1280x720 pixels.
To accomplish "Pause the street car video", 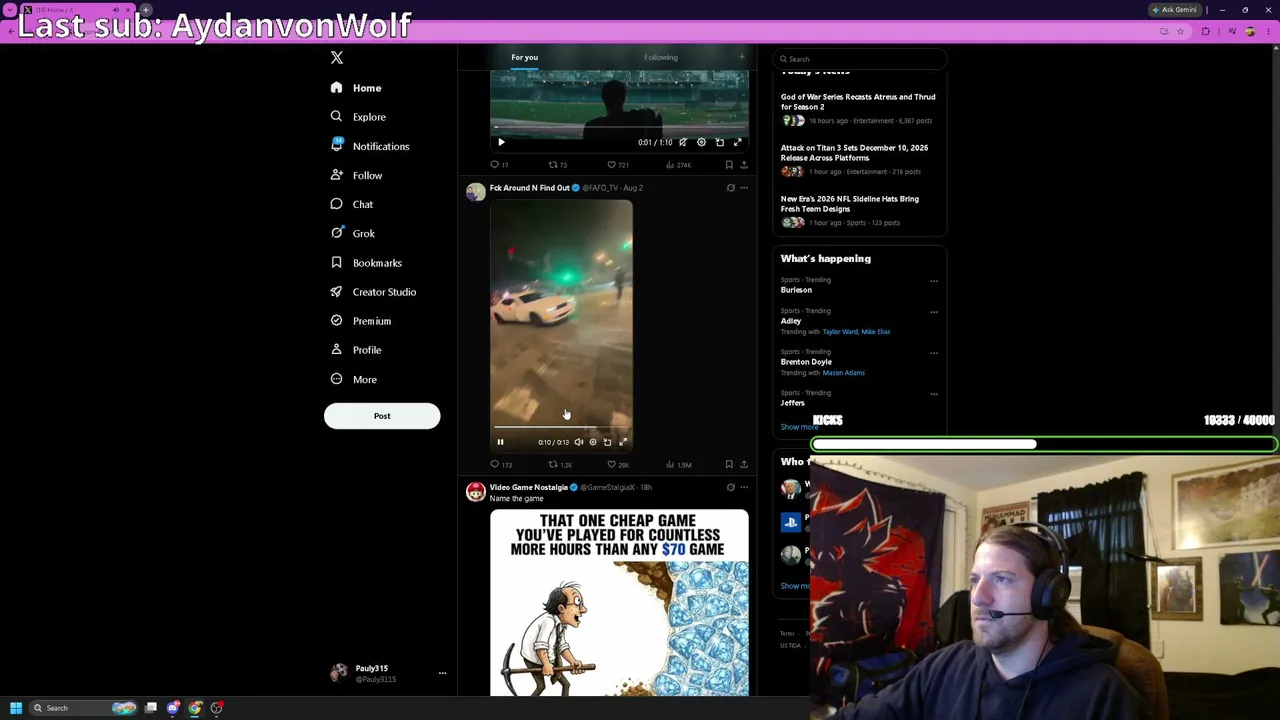I will 500,442.
